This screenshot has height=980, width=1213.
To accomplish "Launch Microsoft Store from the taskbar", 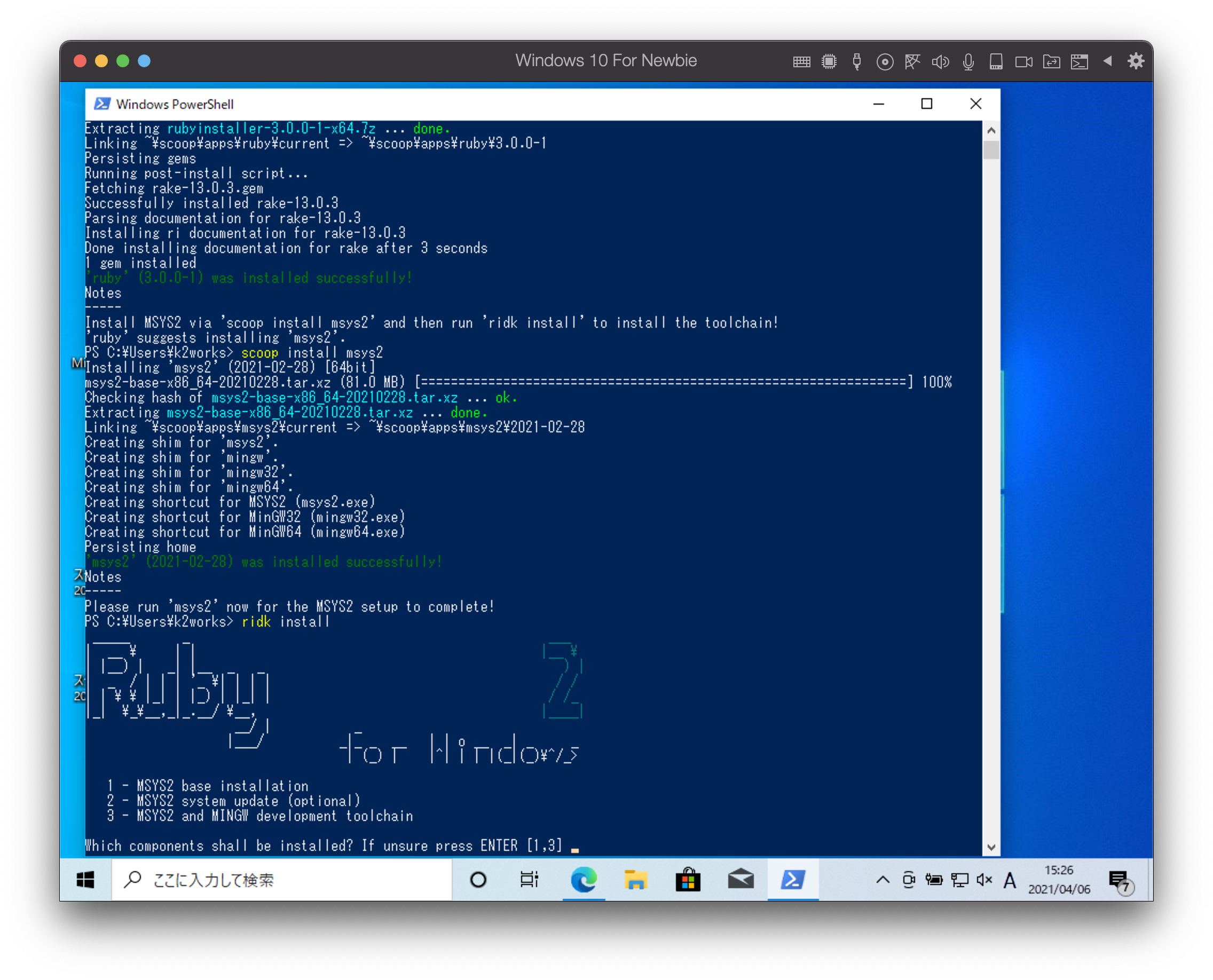I will (x=688, y=880).
